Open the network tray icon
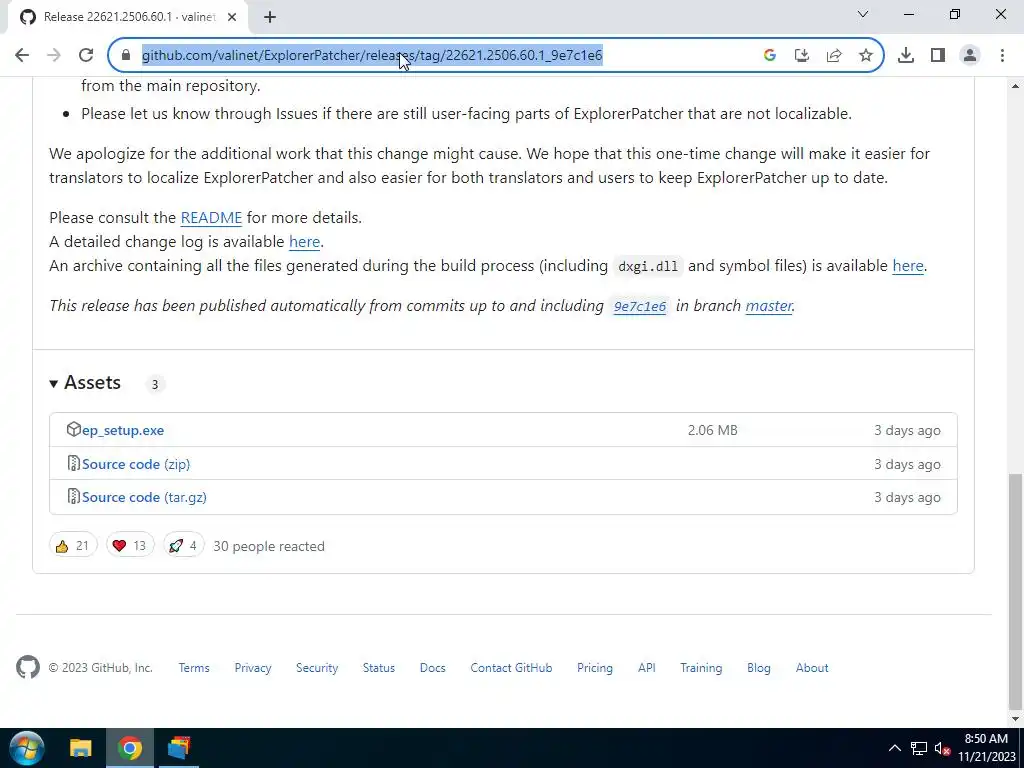The height and width of the screenshot is (768, 1024). [x=919, y=748]
